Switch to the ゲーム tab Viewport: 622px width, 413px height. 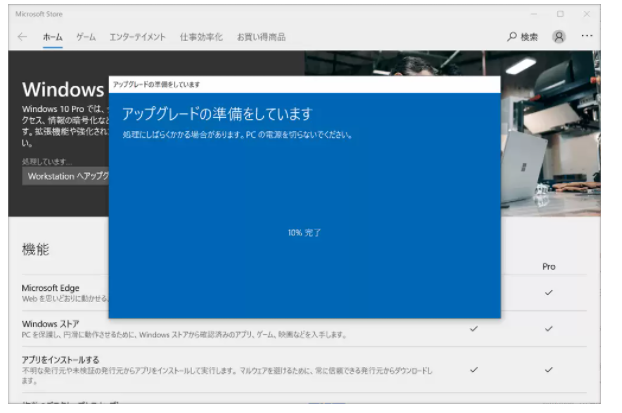point(86,37)
